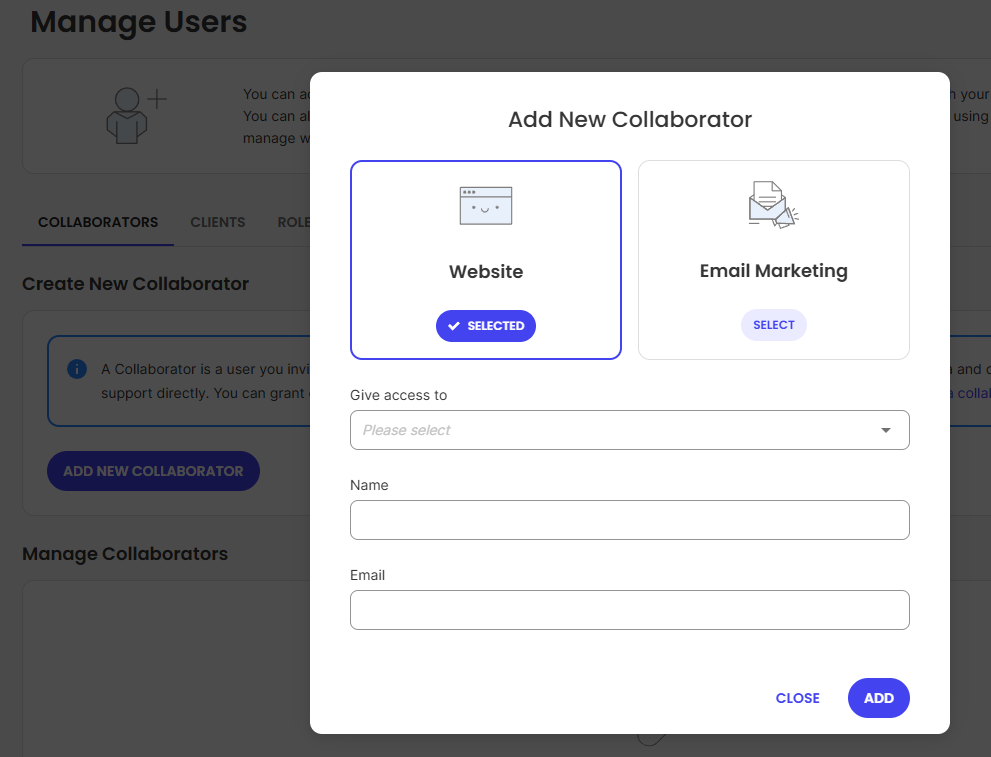Select the Website card title
The height and width of the screenshot is (757, 991).
click(485, 272)
